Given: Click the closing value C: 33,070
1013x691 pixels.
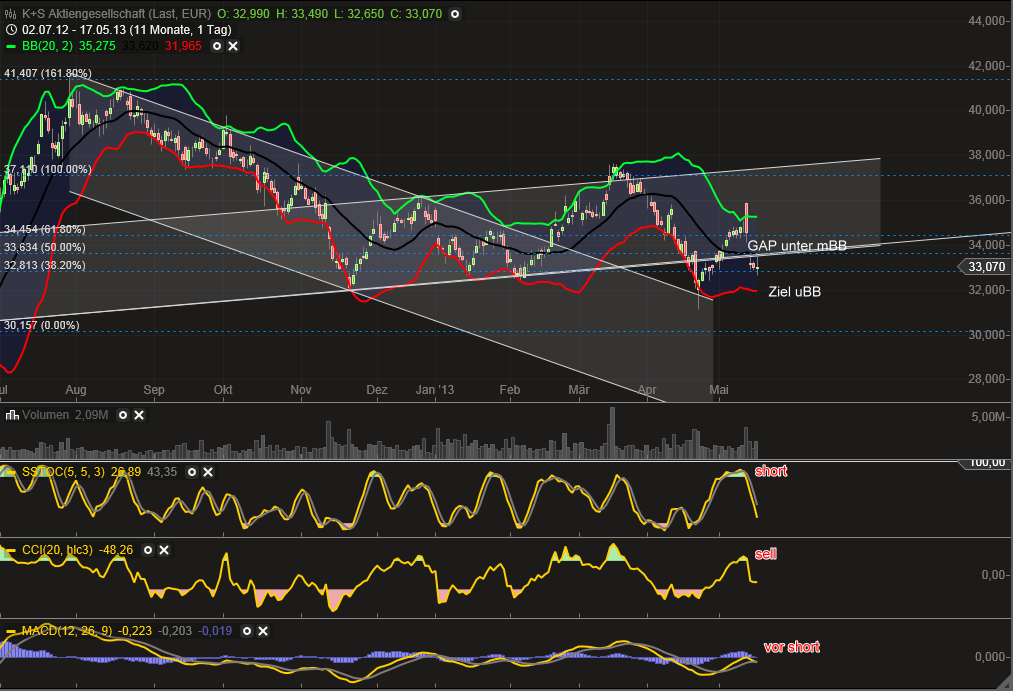Looking at the screenshot, I should [x=416, y=14].
